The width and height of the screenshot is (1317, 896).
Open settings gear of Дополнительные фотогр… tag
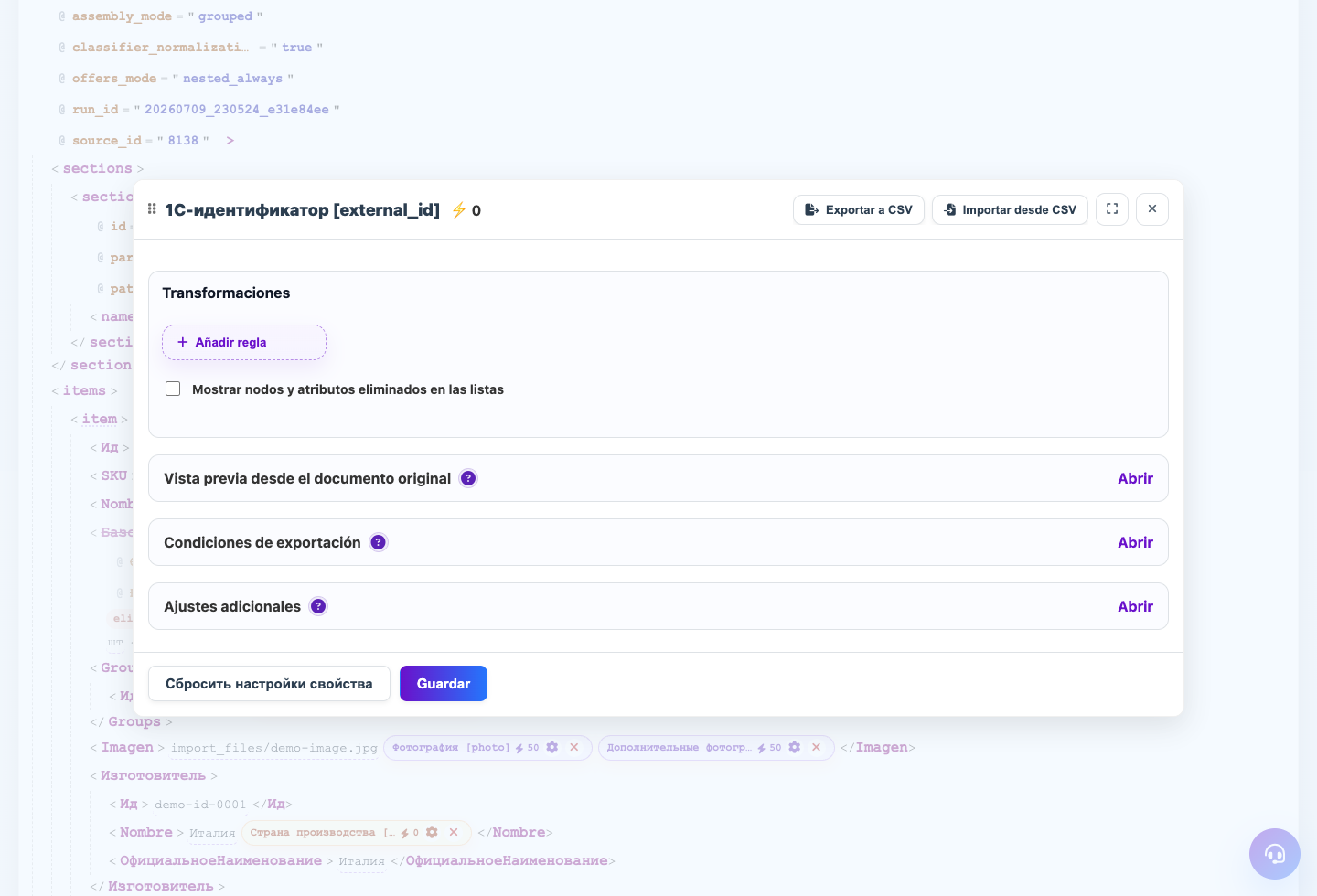coord(795,747)
